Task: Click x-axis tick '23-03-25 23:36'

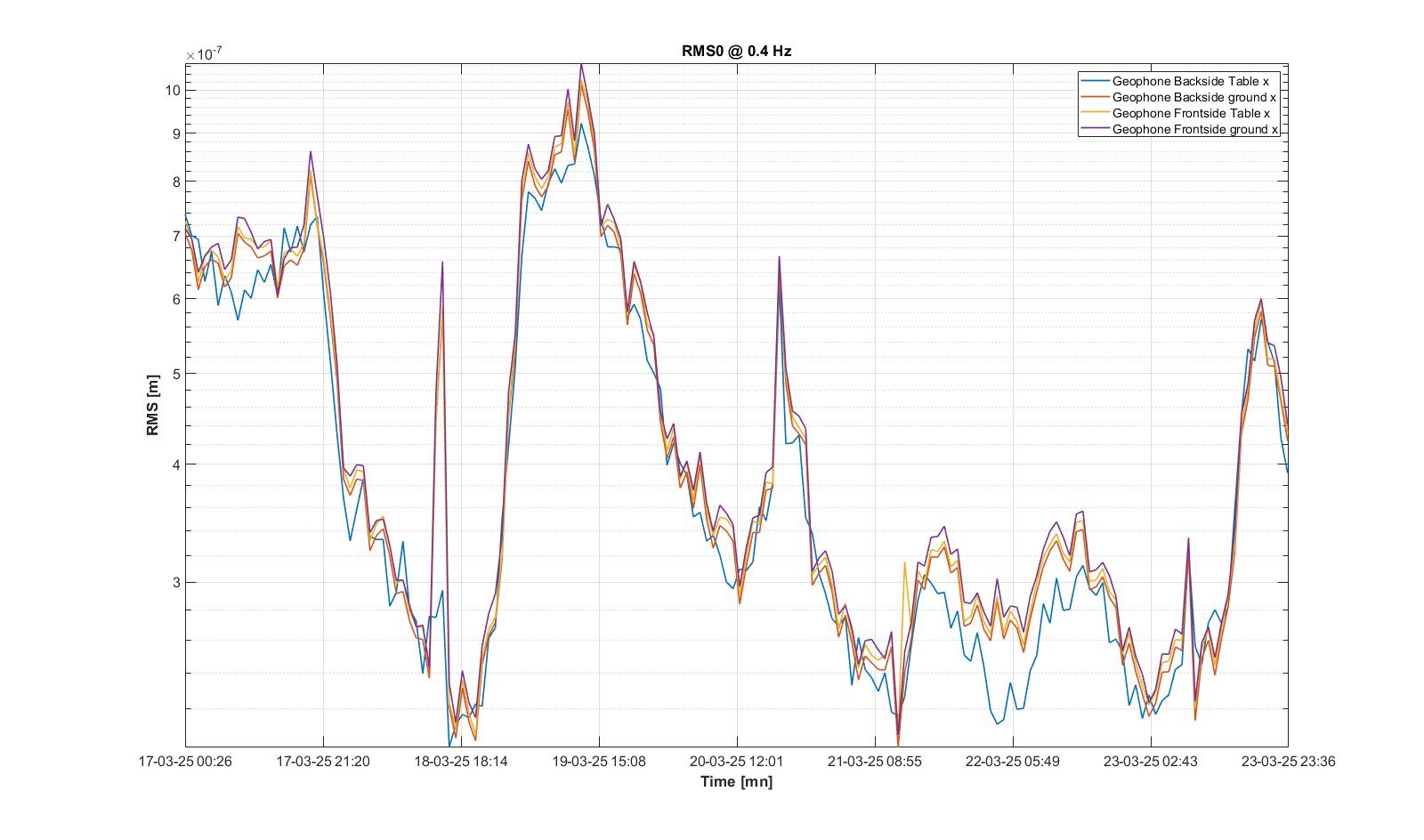Action: click(1289, 761)
